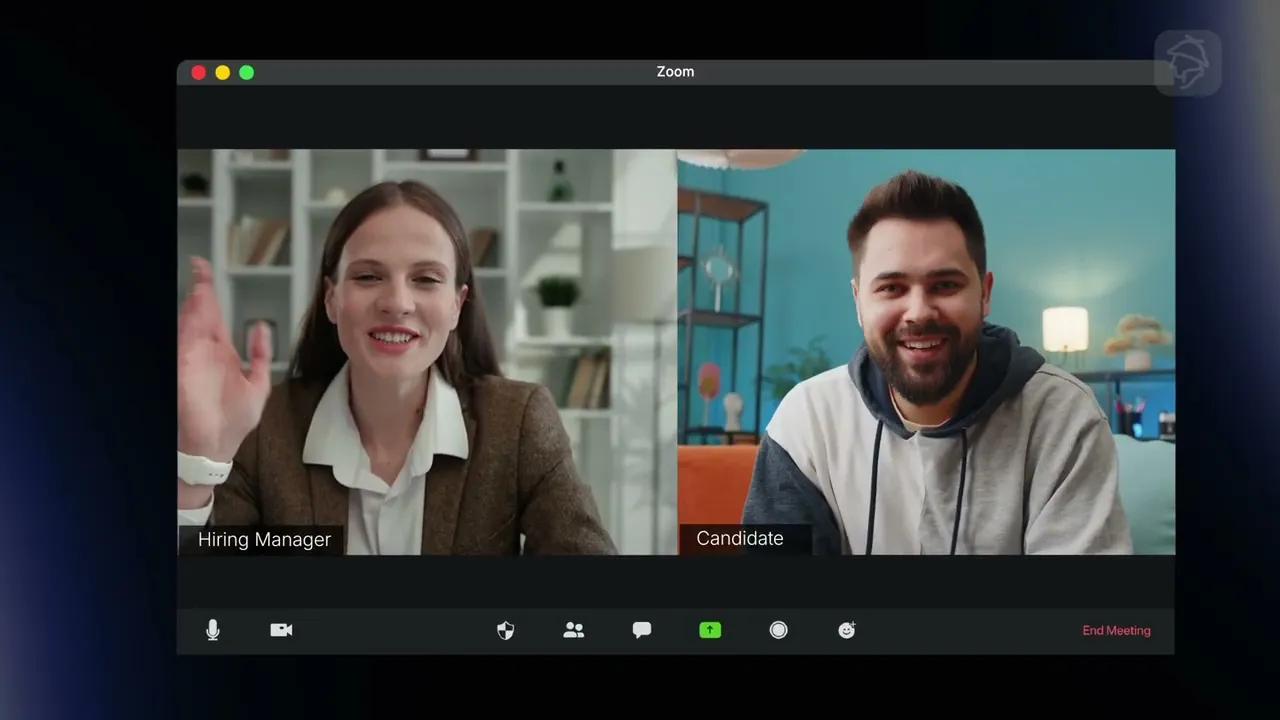Select the Candidate video tile
Image resolution: width=1280 pixels, height=720 pixels.
(927, 352)
